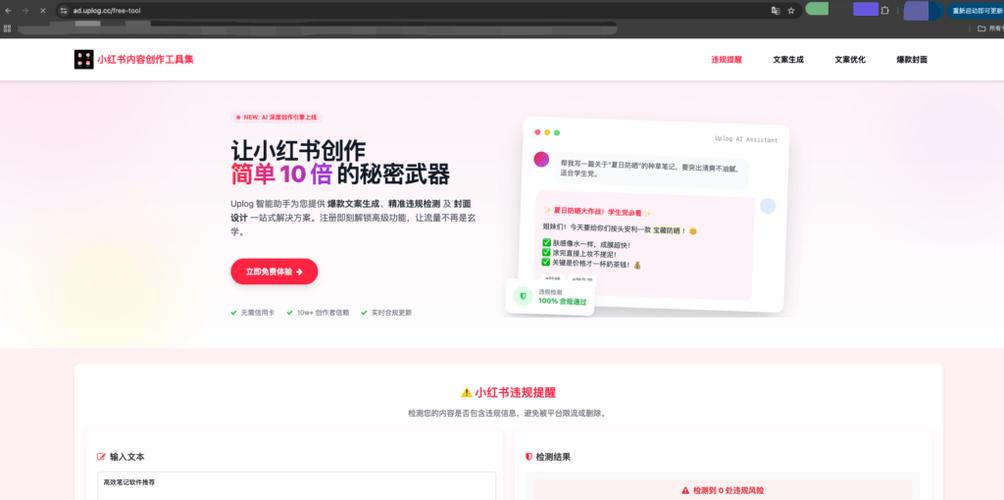
Task: Click the green checkbox emoji beside 肤感像水一样
Action: click(x=546, y=244)
